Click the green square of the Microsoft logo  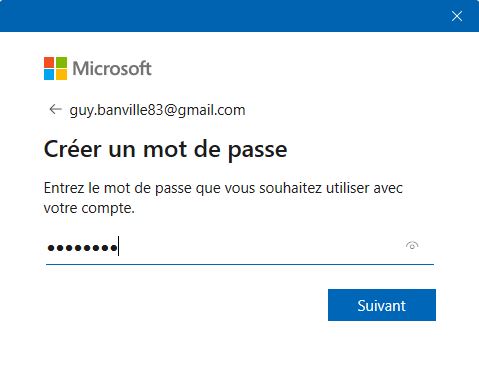[x=61, y=62]
